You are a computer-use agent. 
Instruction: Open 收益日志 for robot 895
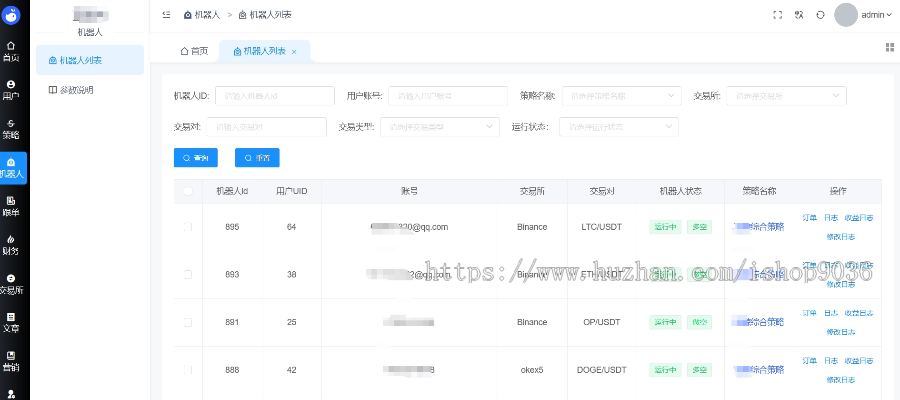click(x=859, y=218)
